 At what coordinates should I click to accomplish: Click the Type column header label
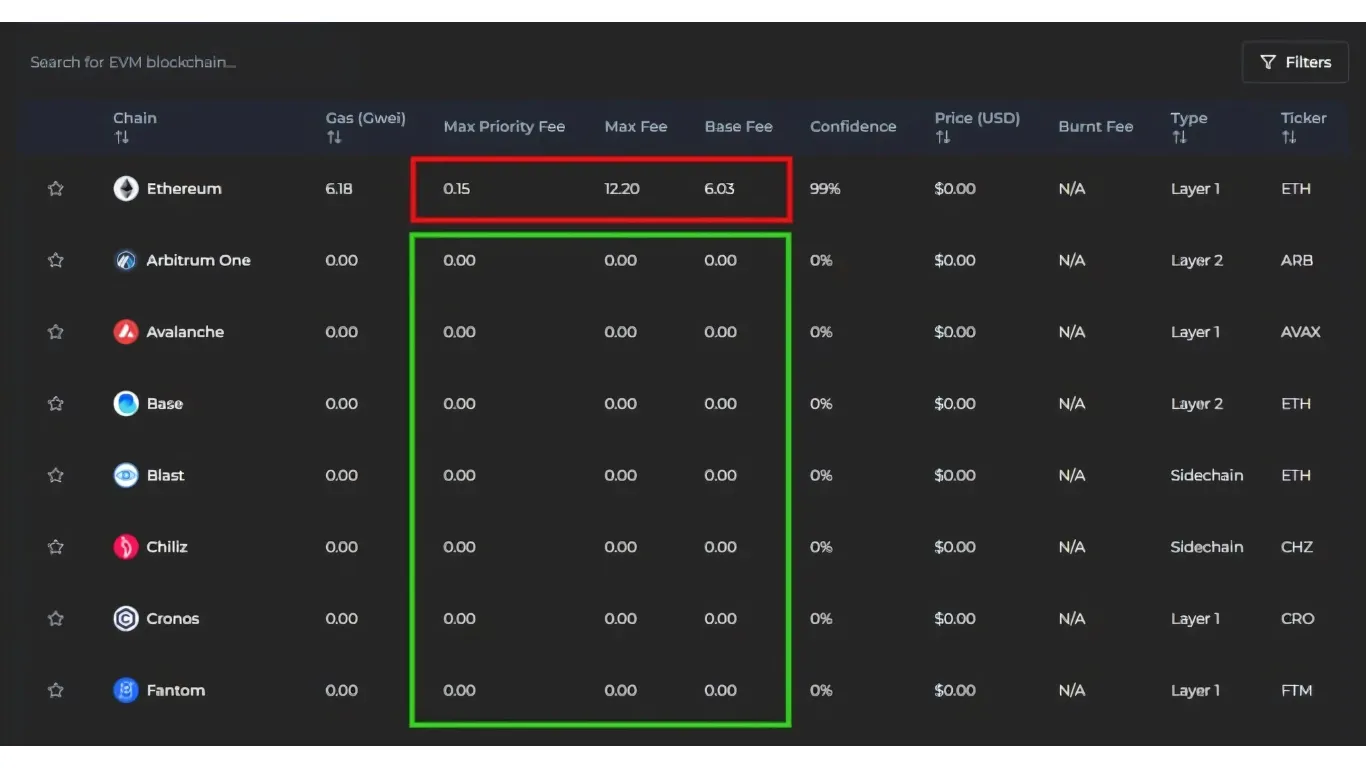(1189, 118)
